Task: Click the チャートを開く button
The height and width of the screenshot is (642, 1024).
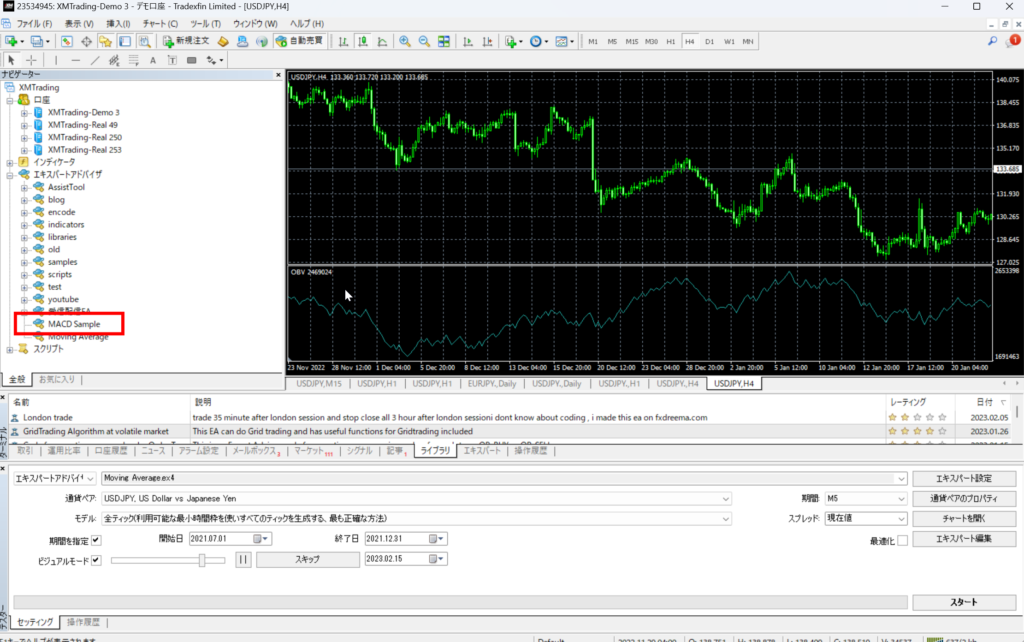Action: pyautogui.click(x=964, y=519)
